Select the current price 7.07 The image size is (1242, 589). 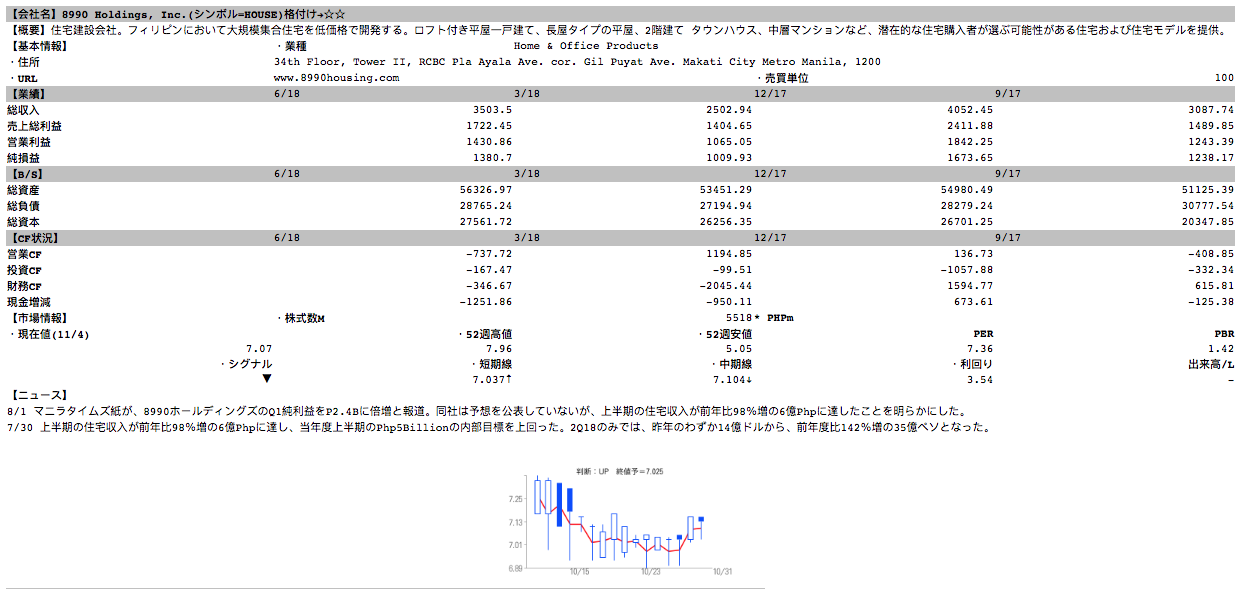click(x=259, y=348)
